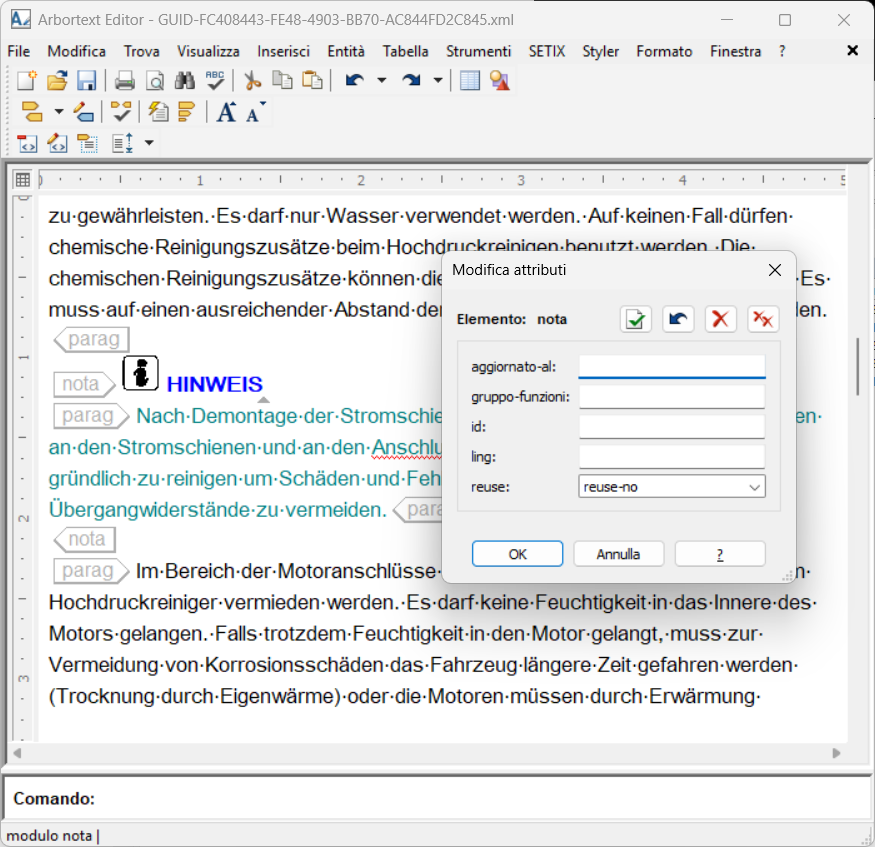Confirm the attribute dialog with OK

[x=517, y=554]
